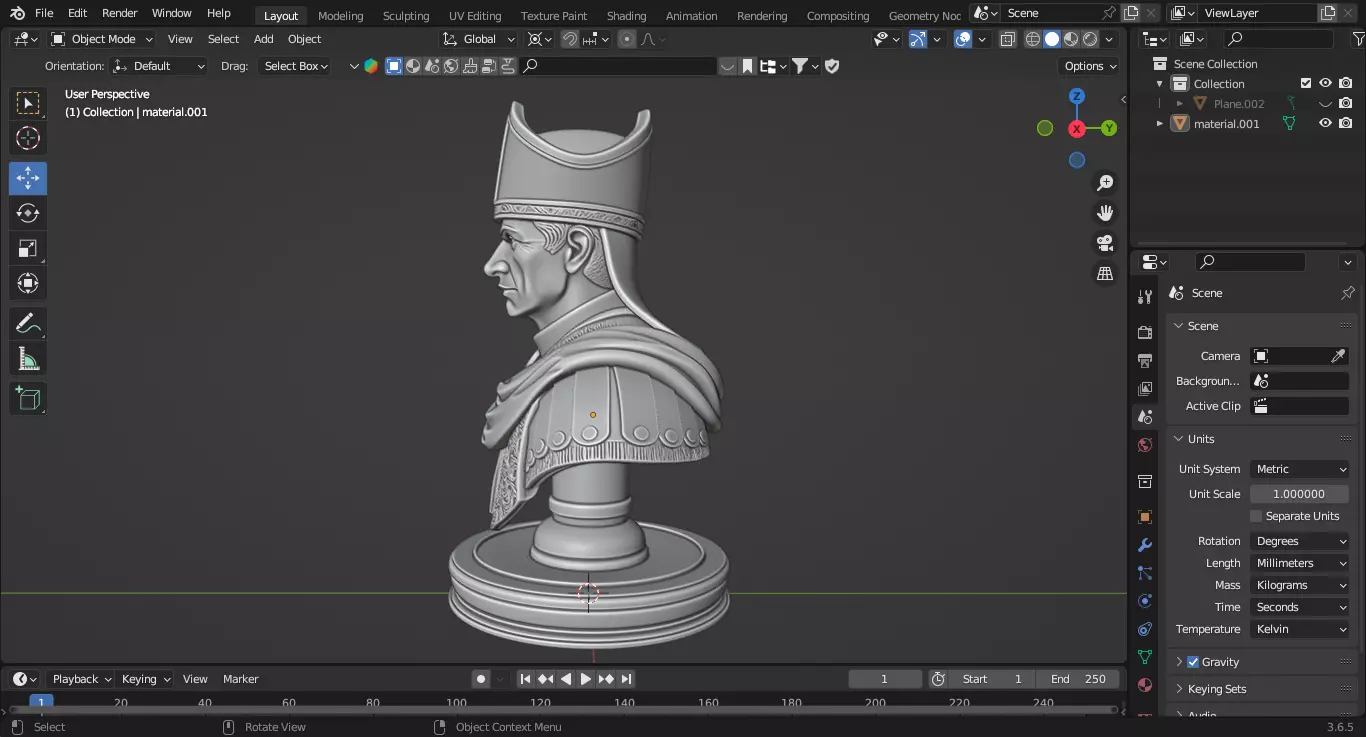This screenshot has width=1366, height=737.
Task: Open the Temperature Kelvin dropdown
Action: 1299,629
